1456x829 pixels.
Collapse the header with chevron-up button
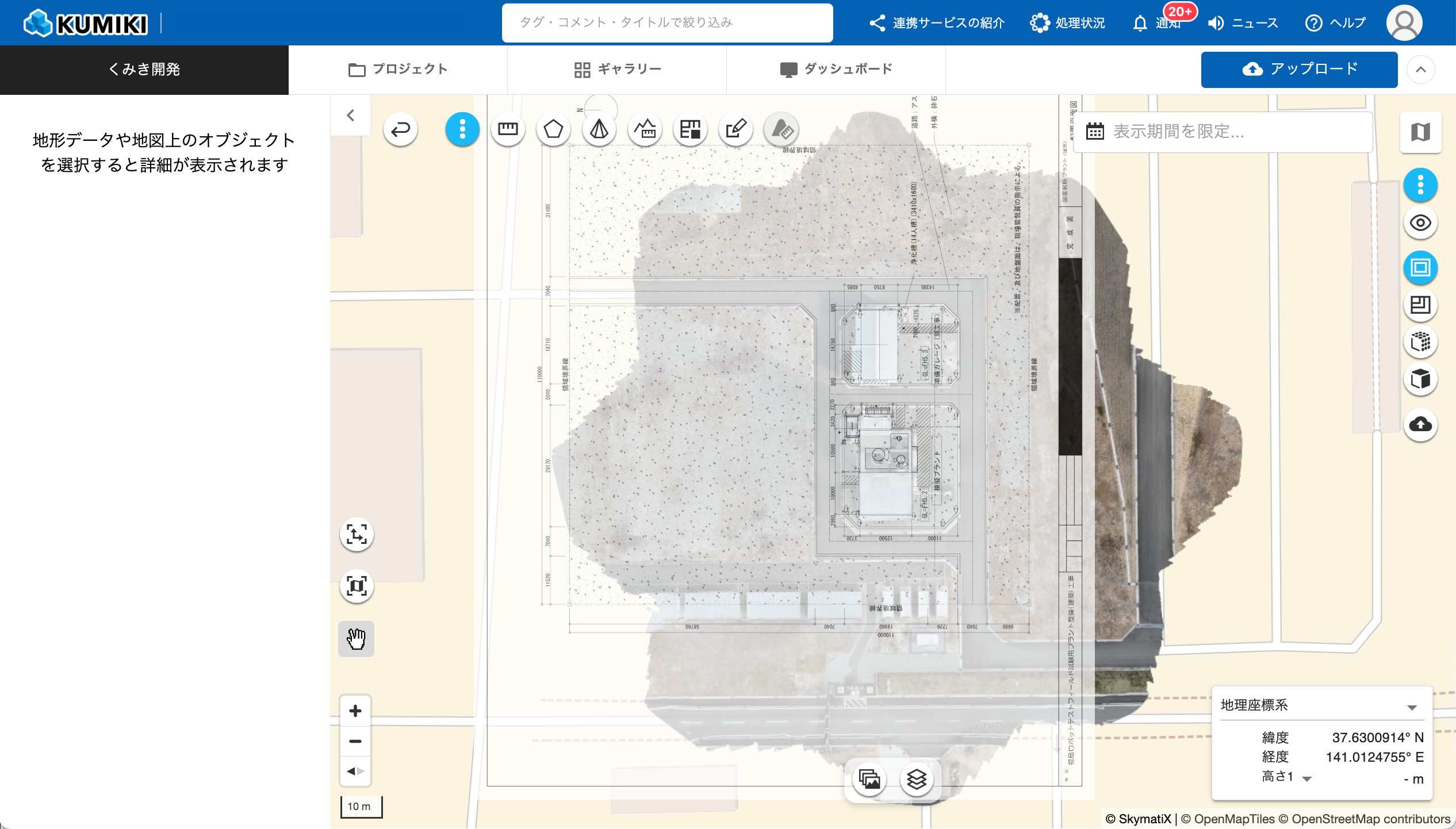coord(1420,70)
